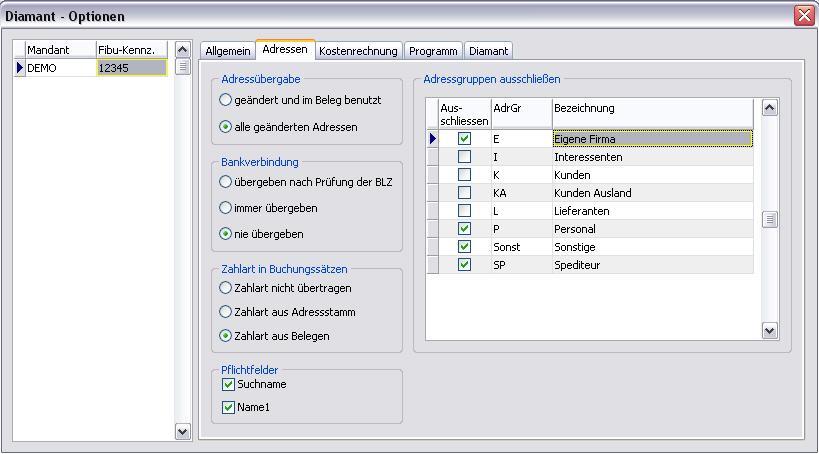Choose 'immer übergeben' bank option
Screen dimensions: 819x454
[225, 208]
